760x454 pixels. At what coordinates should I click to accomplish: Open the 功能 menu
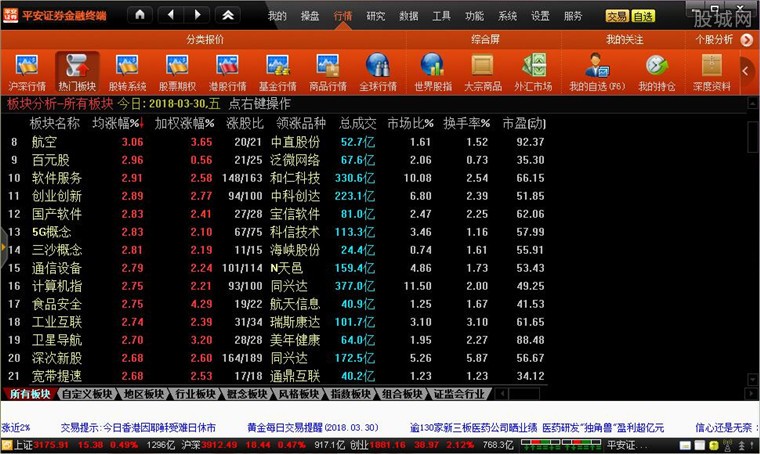coord(474,16)
